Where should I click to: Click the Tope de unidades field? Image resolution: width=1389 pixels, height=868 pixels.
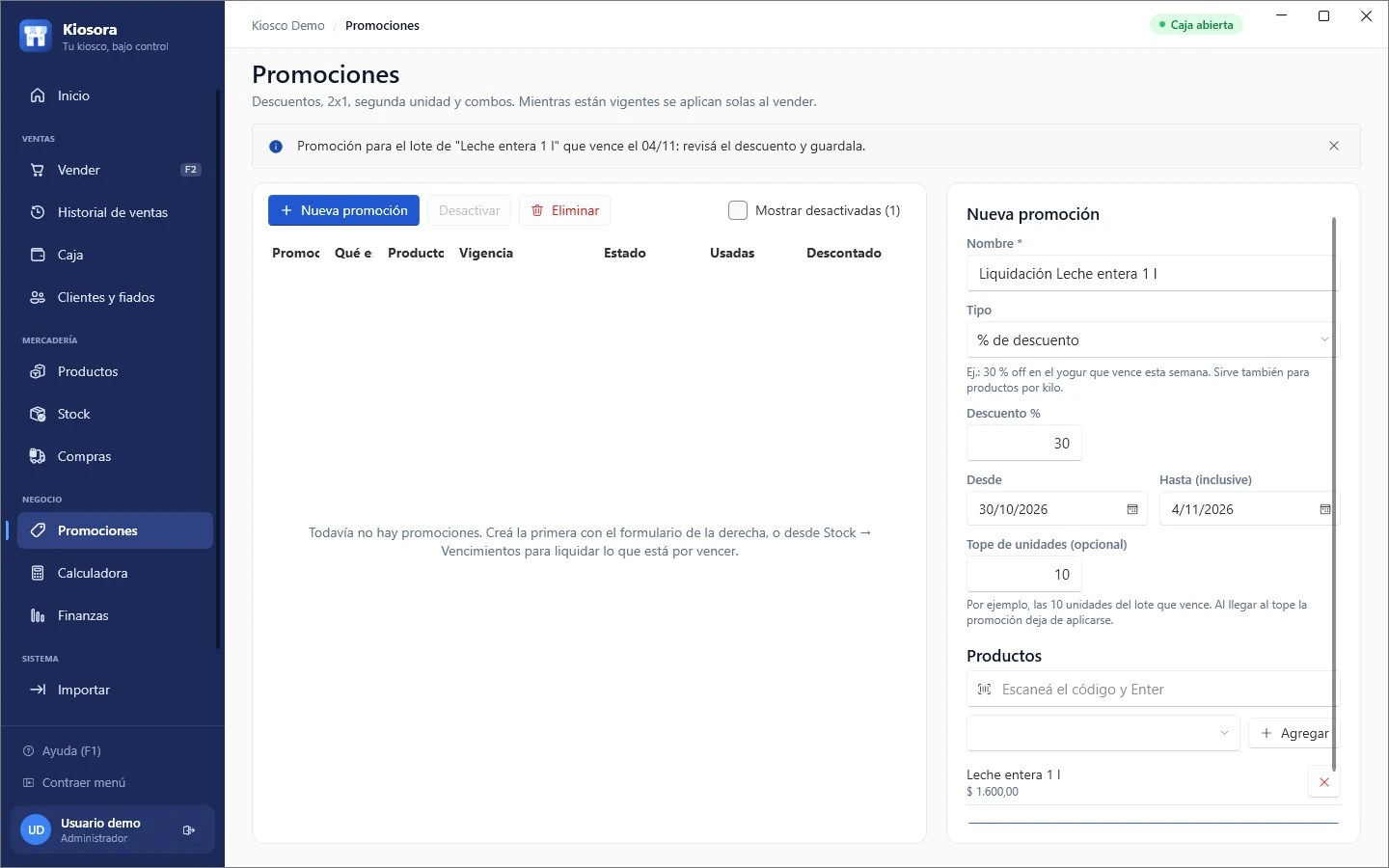[x=1024, y=574]
